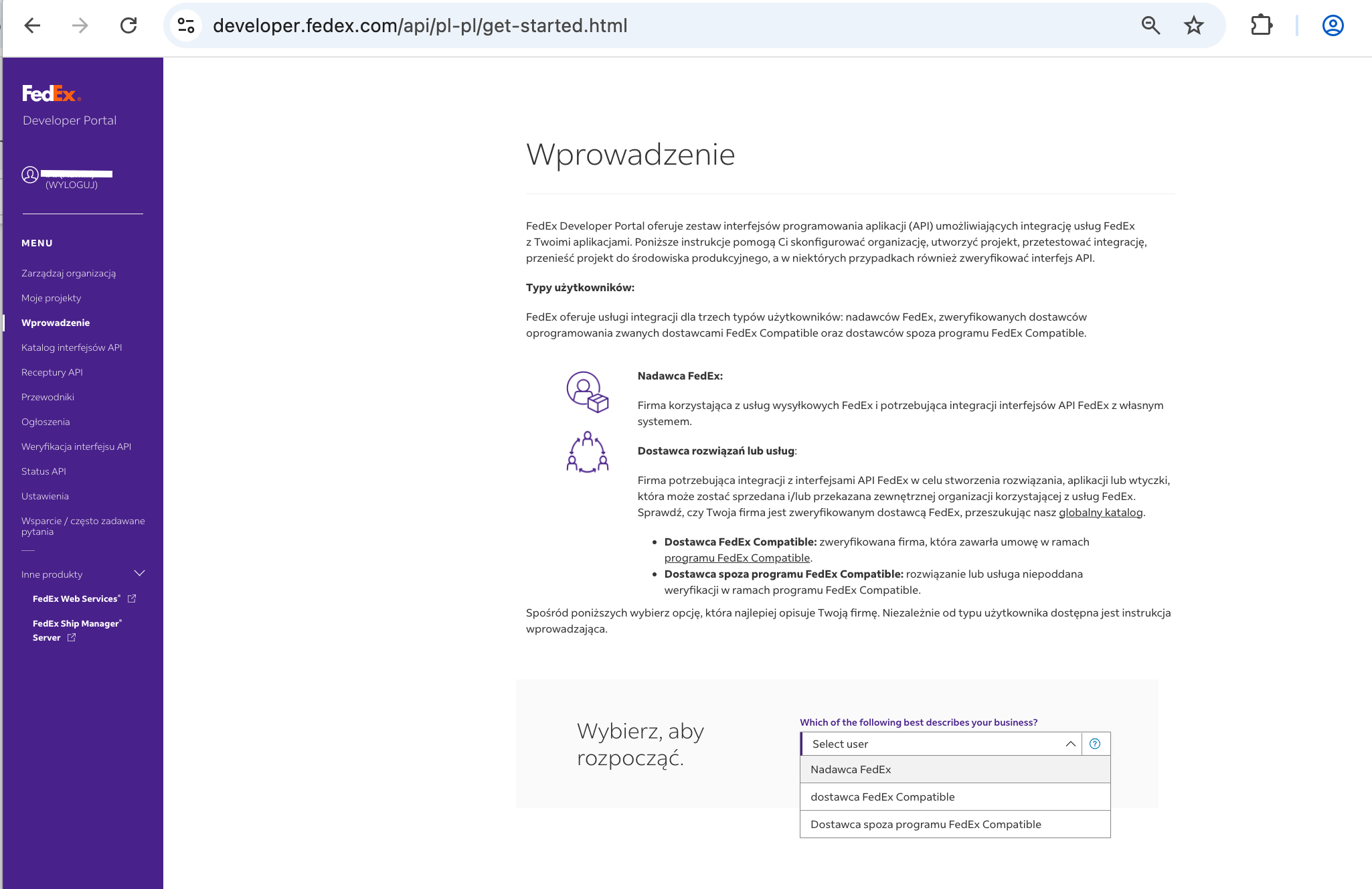
Task: Click the Nadawca FedEx shipper illustration icon
Action: pyautogui.click(x=587, y=392)
